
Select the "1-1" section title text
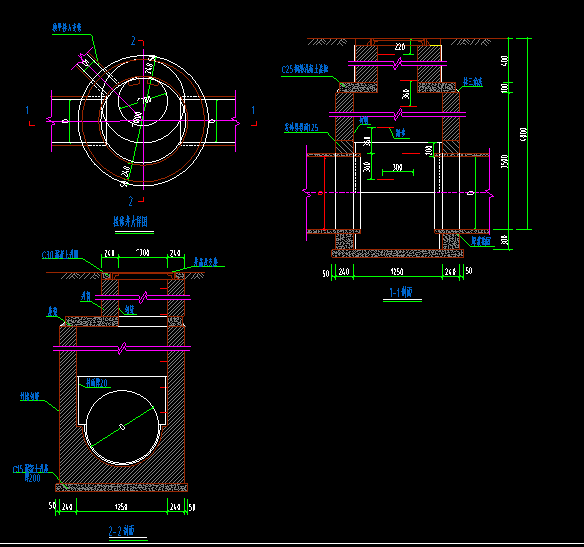click(x=401, y=292)
